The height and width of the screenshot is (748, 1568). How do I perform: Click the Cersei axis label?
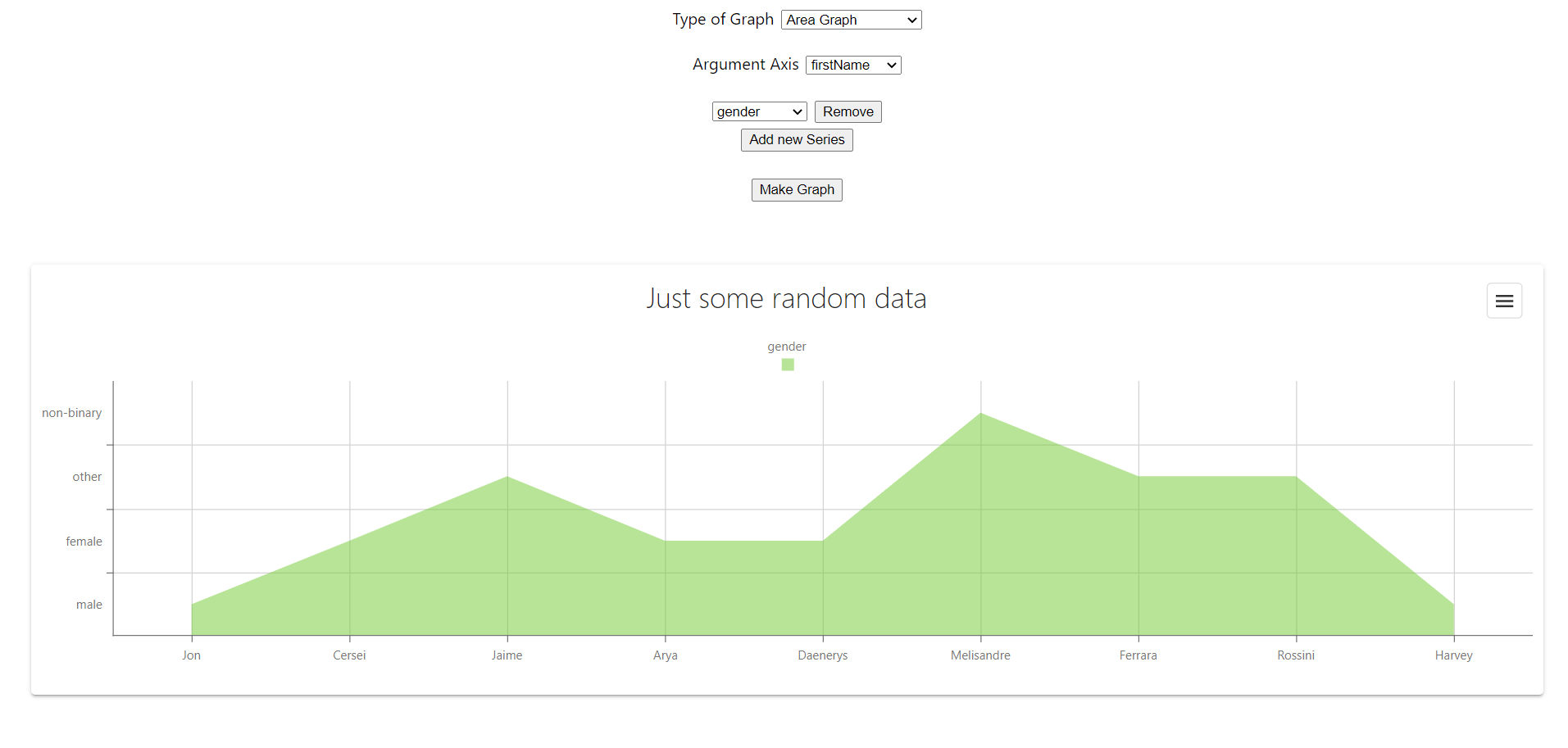point(349,655)
